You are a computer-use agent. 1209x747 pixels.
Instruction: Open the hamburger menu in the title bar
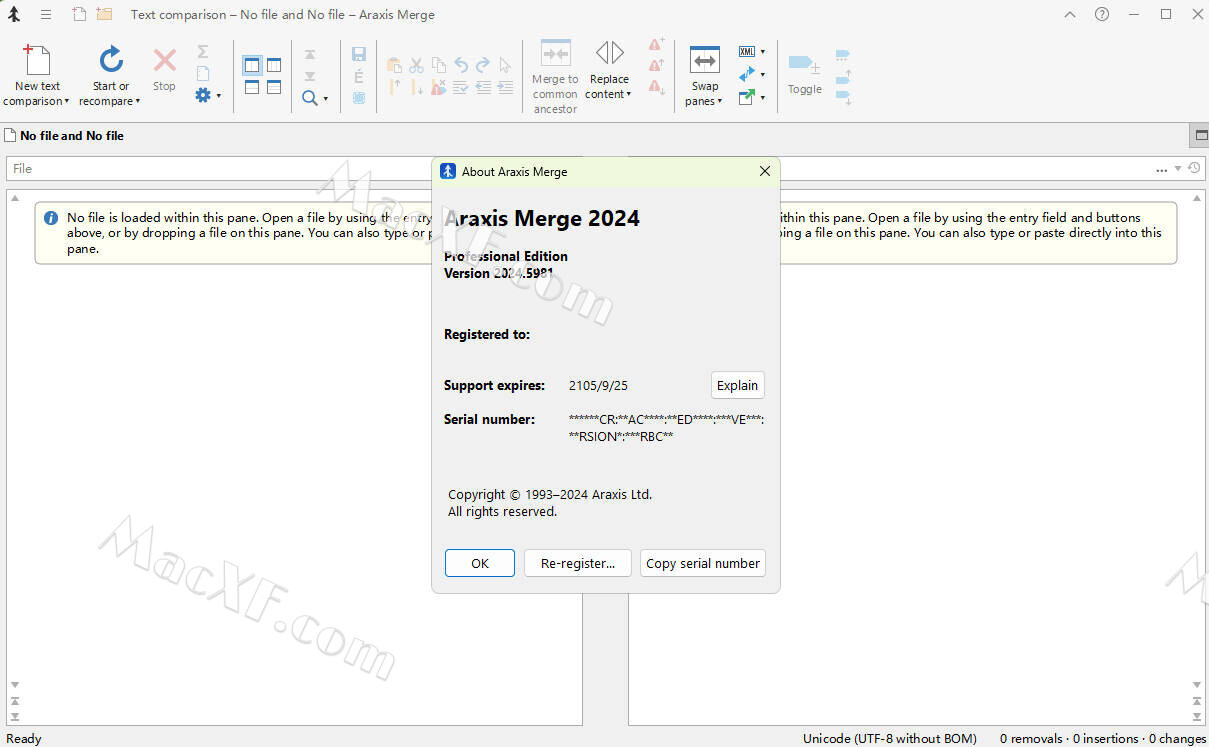pos(46,14)
